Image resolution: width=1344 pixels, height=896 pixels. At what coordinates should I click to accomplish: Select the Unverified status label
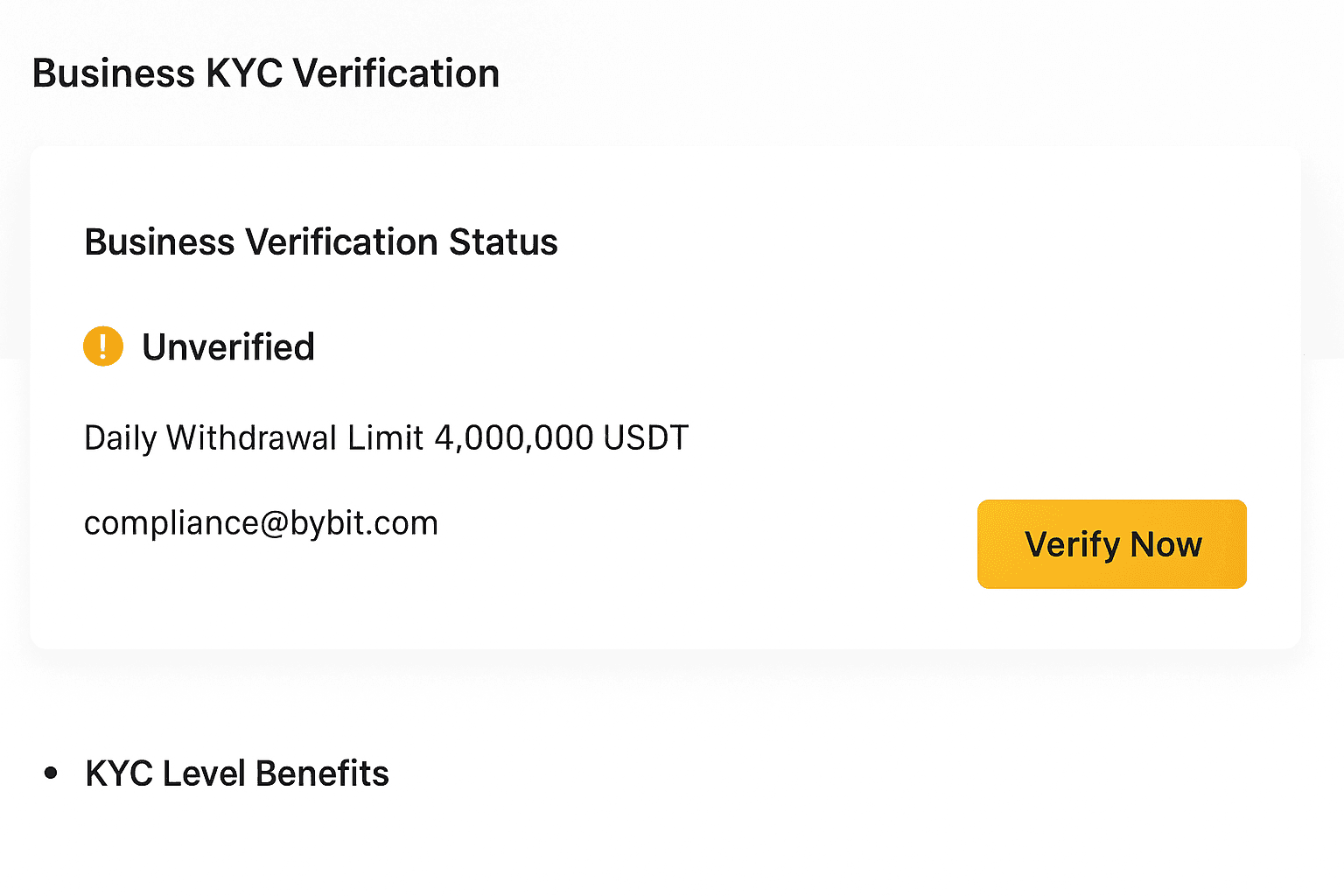(227, 347)
